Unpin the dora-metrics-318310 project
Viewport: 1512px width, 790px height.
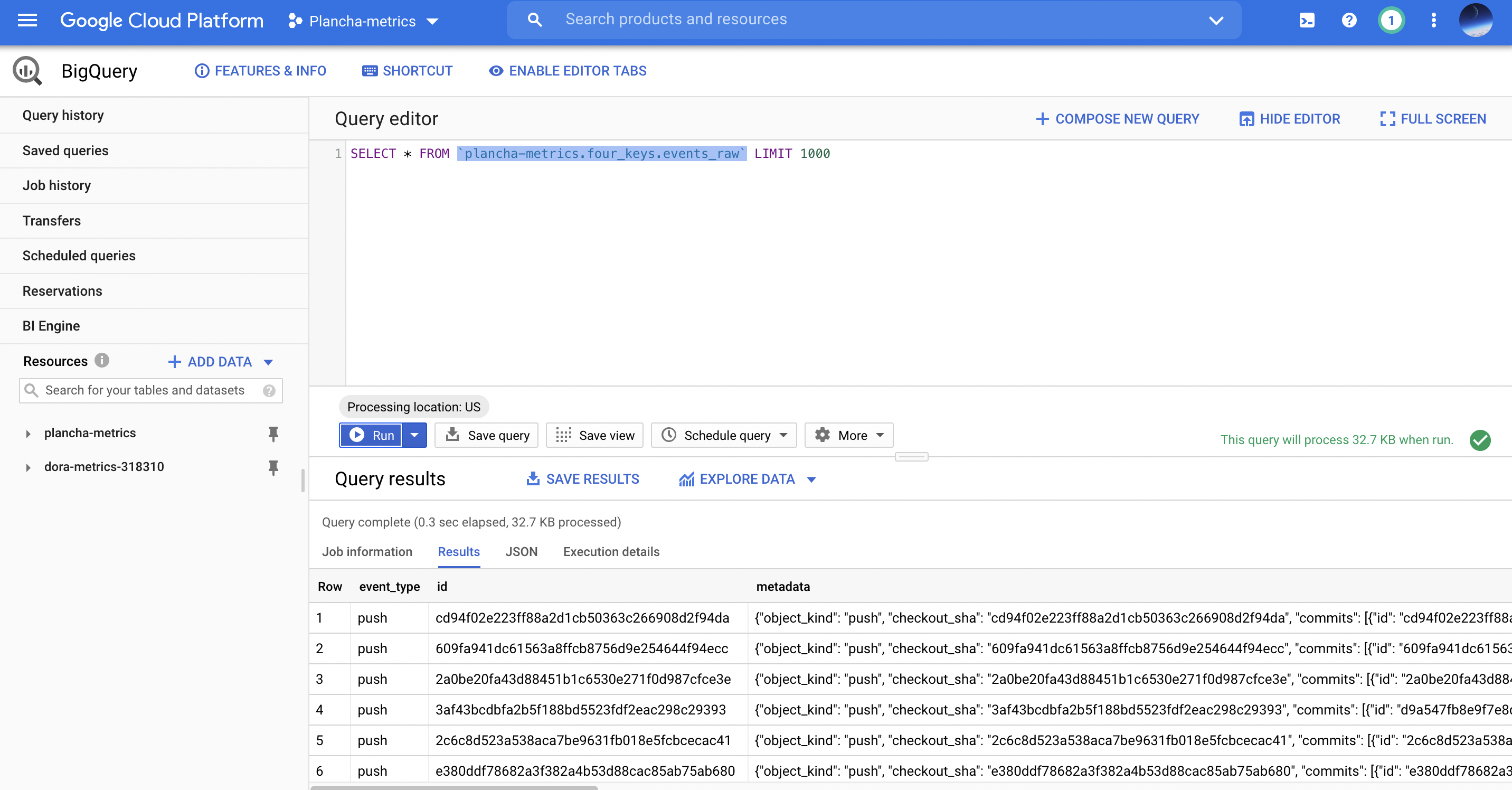coord(273,467)
